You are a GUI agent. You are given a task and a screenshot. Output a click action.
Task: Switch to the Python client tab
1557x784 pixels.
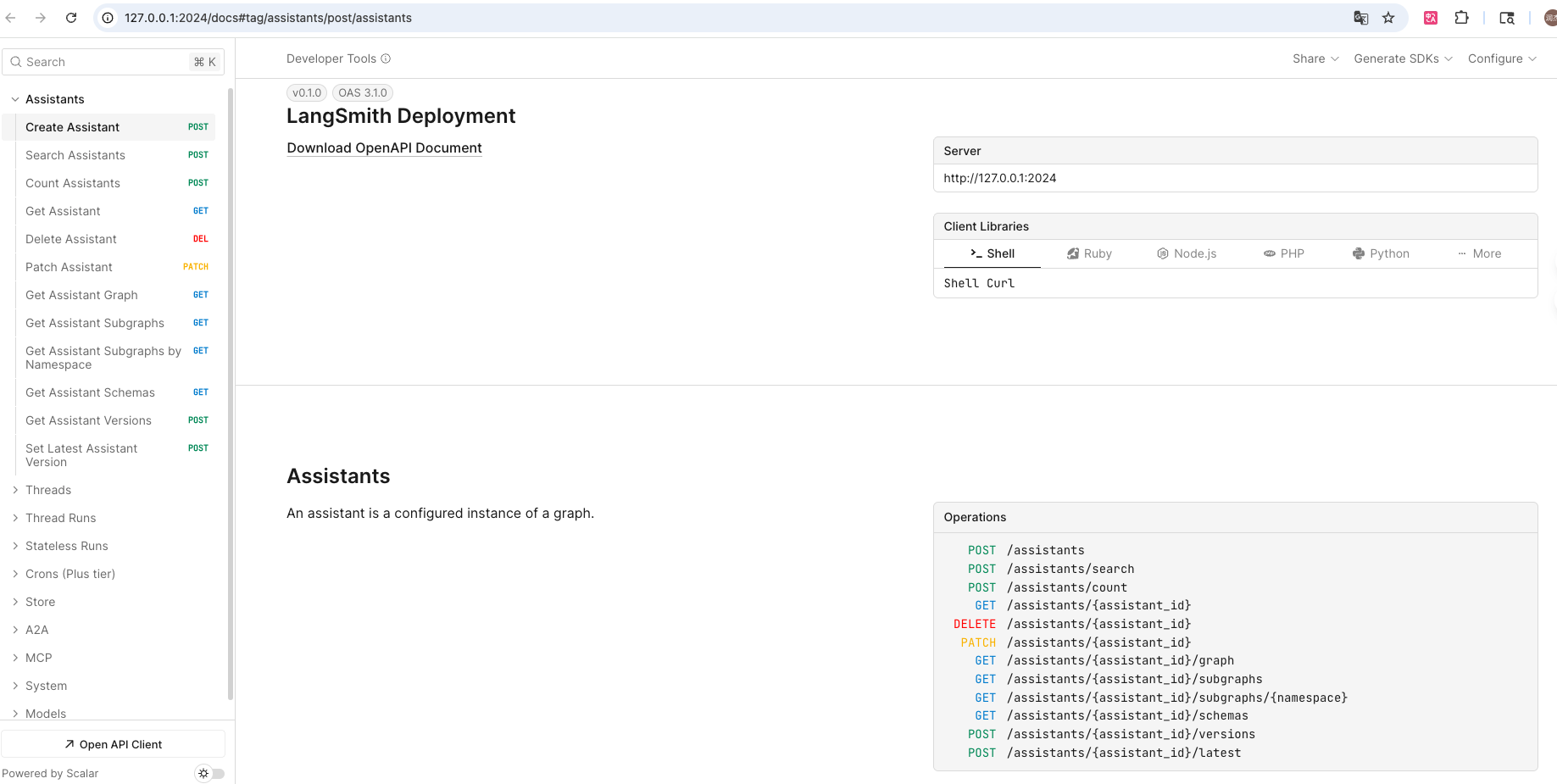(1381, 253)
